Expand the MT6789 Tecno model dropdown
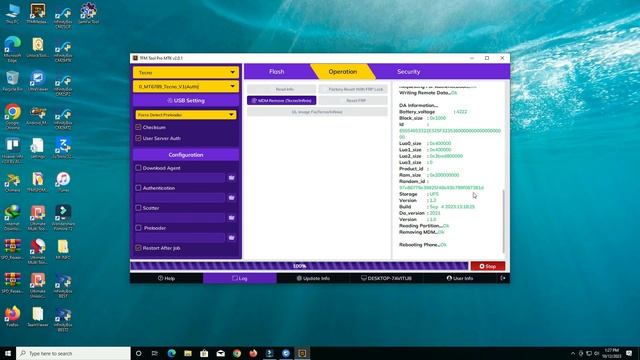 (x=186, y=87)
